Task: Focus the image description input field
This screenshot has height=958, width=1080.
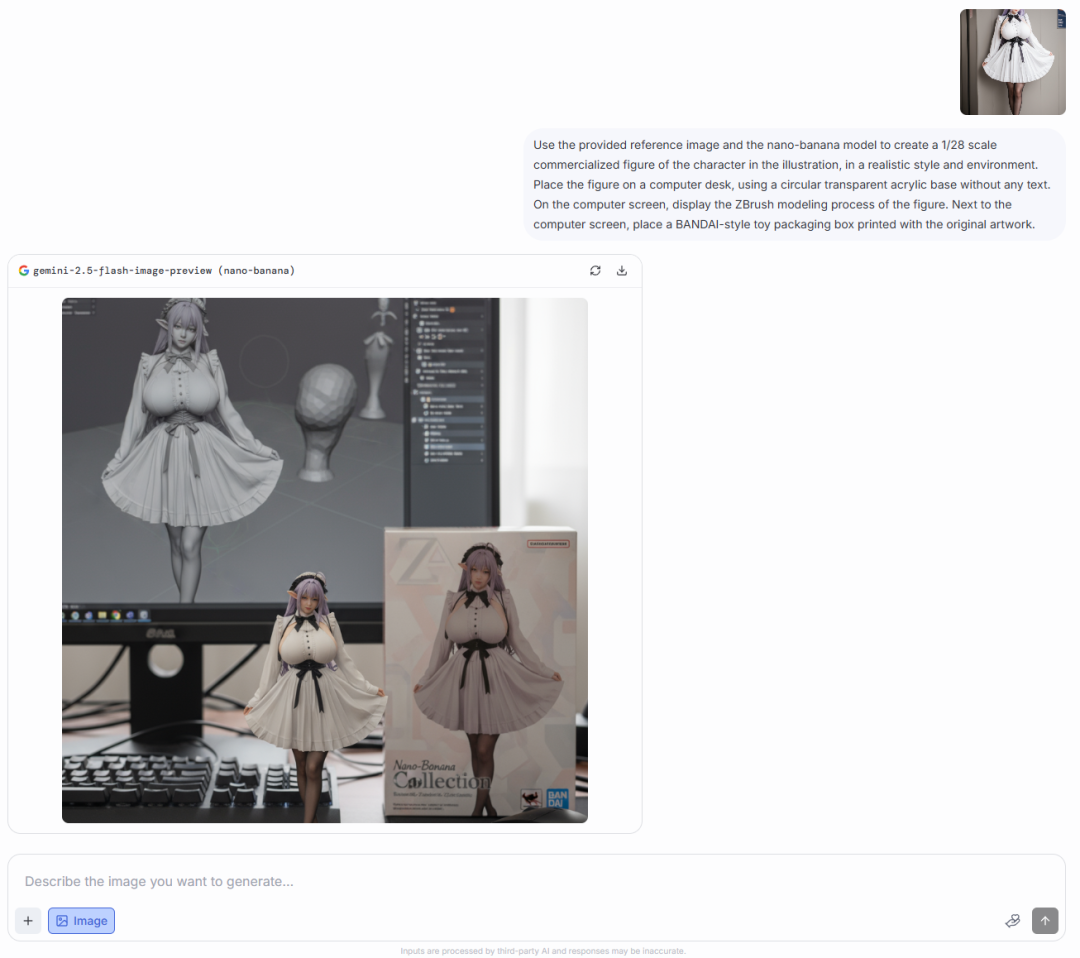Action: [500, 882]
